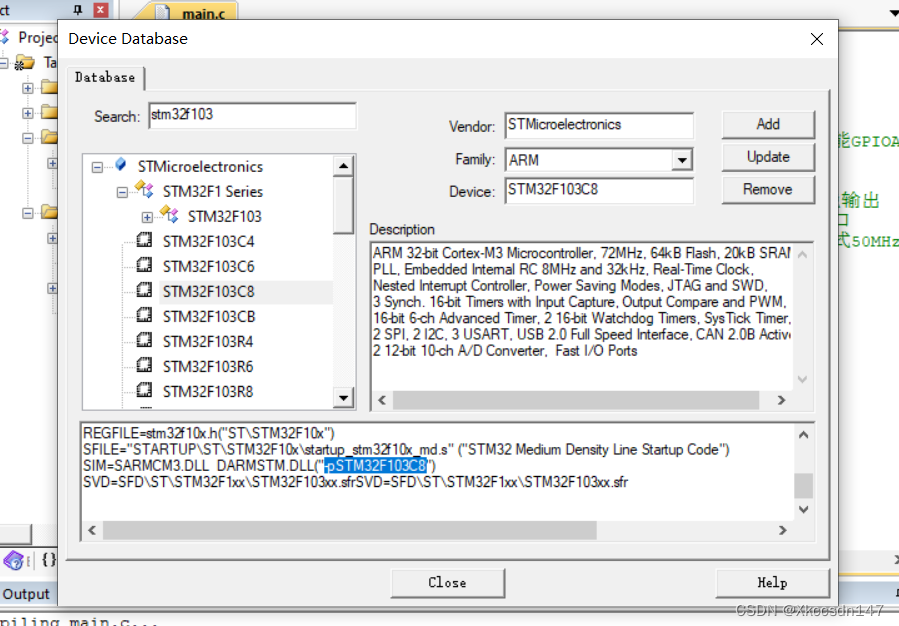Select STM32F103R8 in device tree
899x626 pixels.
[x=208, y=392]
